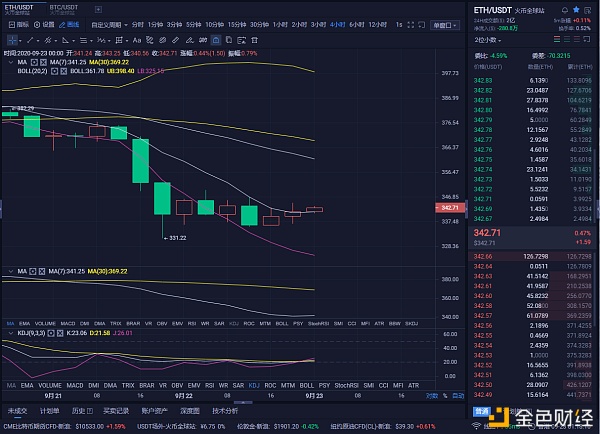Click the 1s refresh interval button
This screenshot has height=434, width=600.
tap(399, 25)
